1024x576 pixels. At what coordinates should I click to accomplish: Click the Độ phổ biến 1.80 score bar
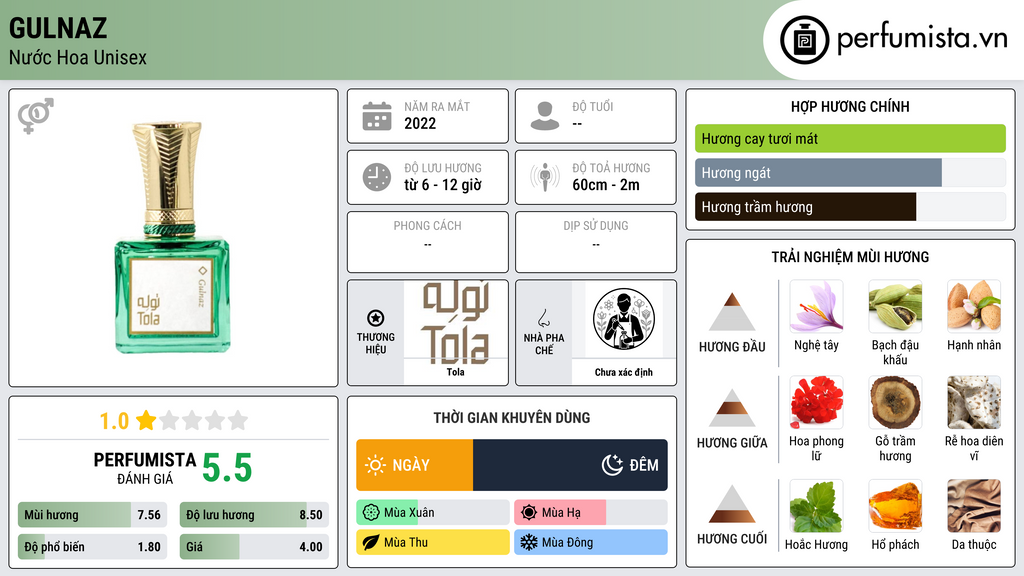point(92,547)
